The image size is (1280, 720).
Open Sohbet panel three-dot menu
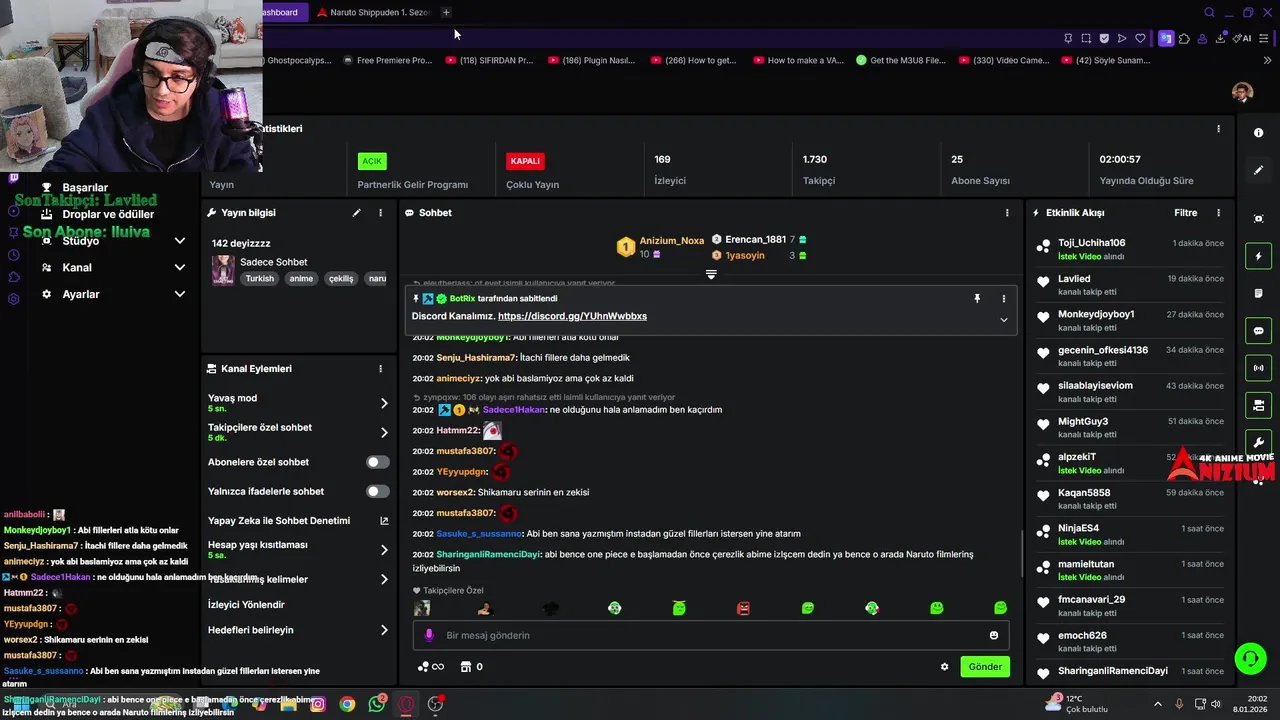[1007, 213]
